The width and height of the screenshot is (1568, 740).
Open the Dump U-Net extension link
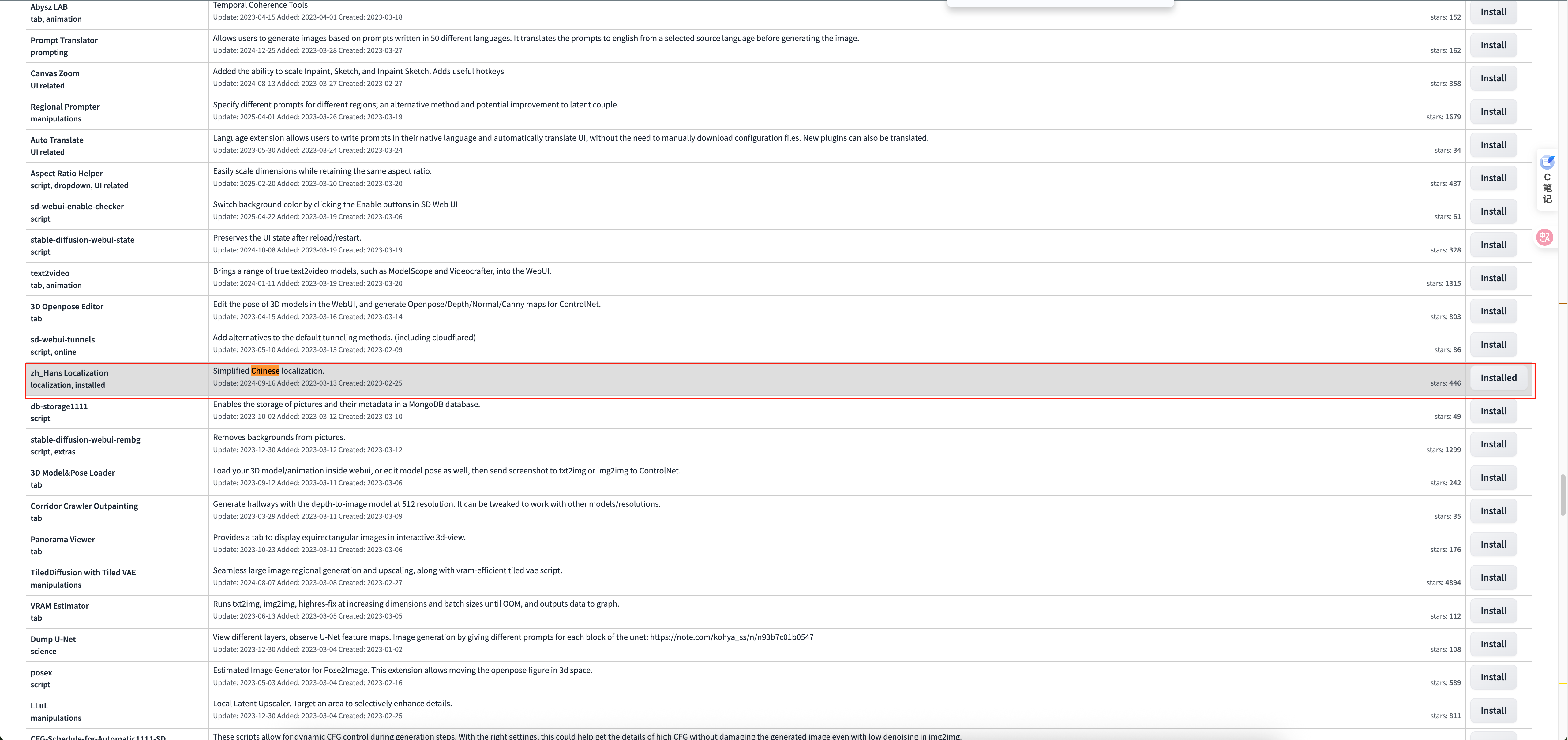(53, 640)
